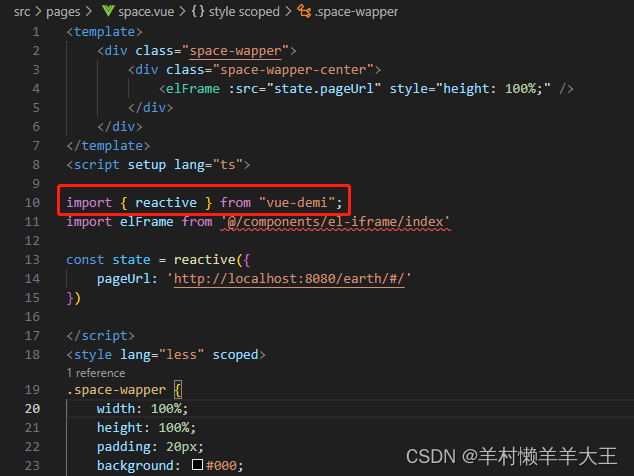
Task: Click the "vue-demi" module string
Action: (297, 203)
